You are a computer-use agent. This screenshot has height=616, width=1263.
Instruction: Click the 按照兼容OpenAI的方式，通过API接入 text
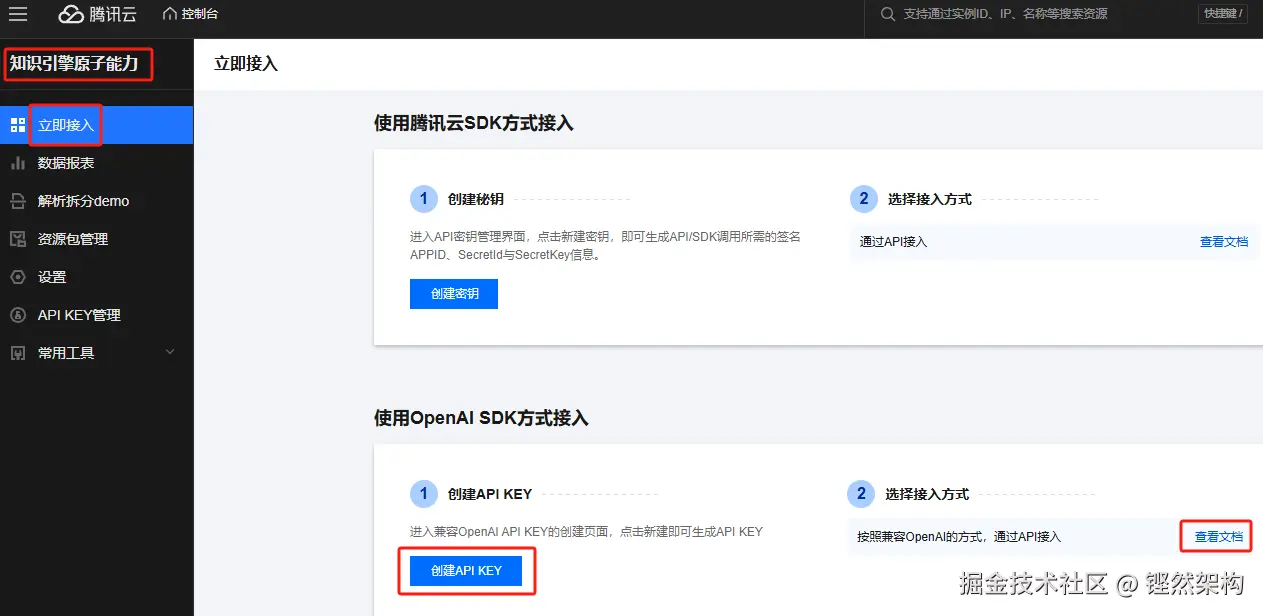(959, 537)
